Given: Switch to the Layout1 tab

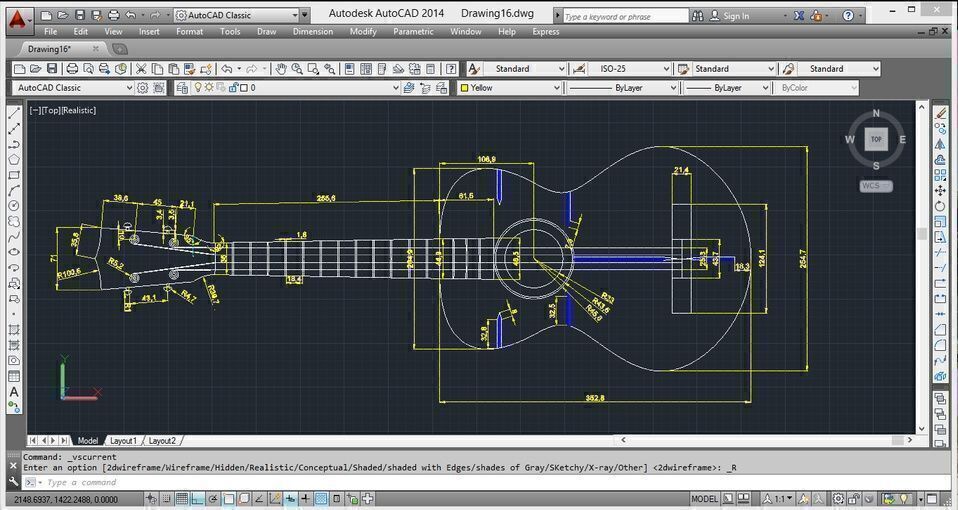Looking at the screenshot, I should [x=123, y=440].
